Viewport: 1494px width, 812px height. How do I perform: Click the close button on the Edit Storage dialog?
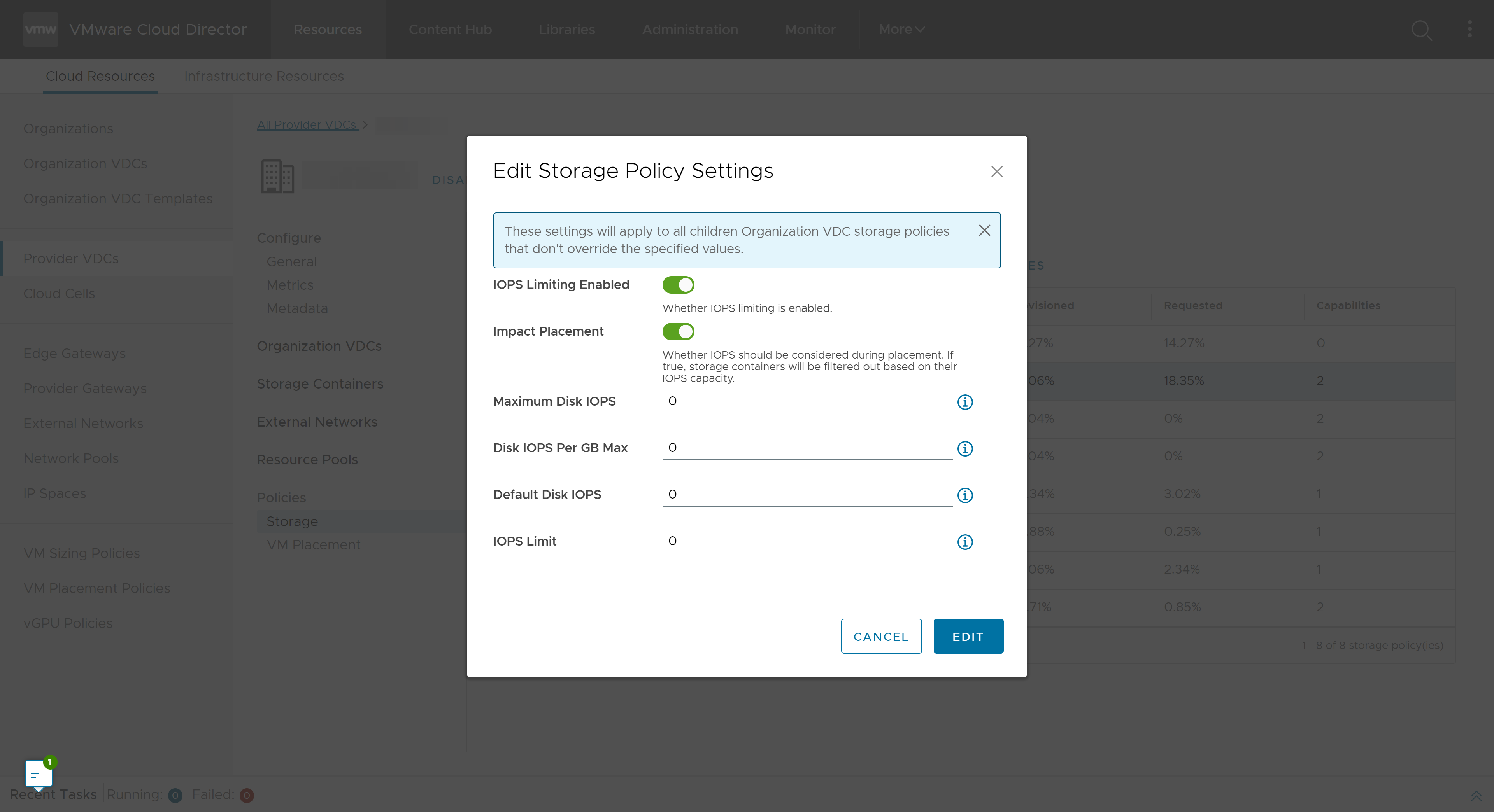[x=997, y=172]
